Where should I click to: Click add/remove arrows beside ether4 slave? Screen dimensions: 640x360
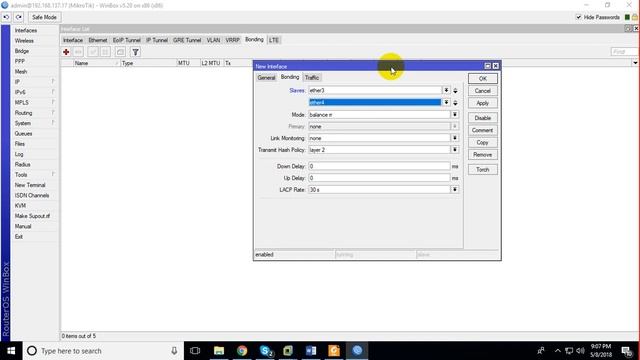click(x=456, y=102)
